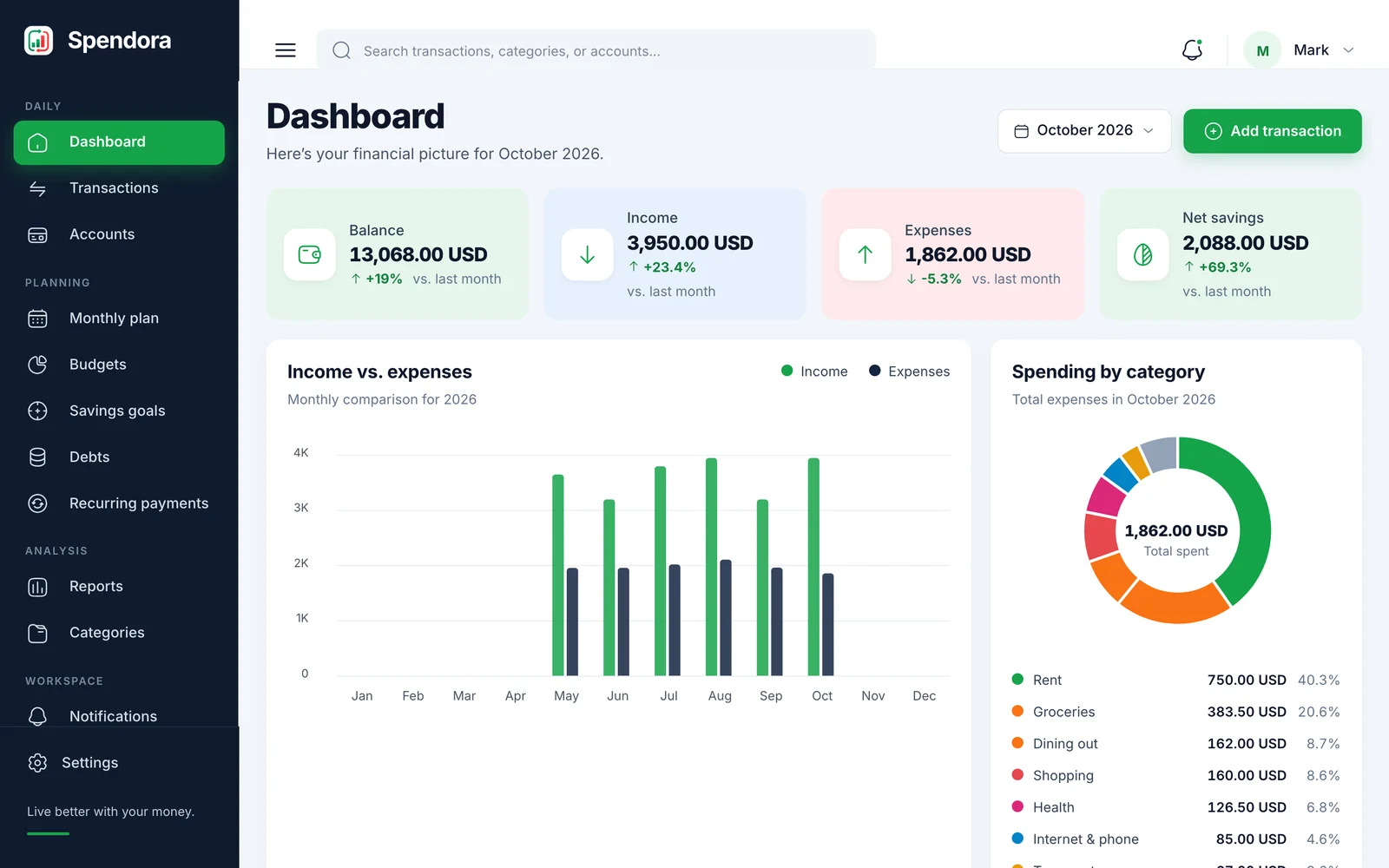
Task: Click the Balance 13,068.00 USD value
Action: (418, 254)
